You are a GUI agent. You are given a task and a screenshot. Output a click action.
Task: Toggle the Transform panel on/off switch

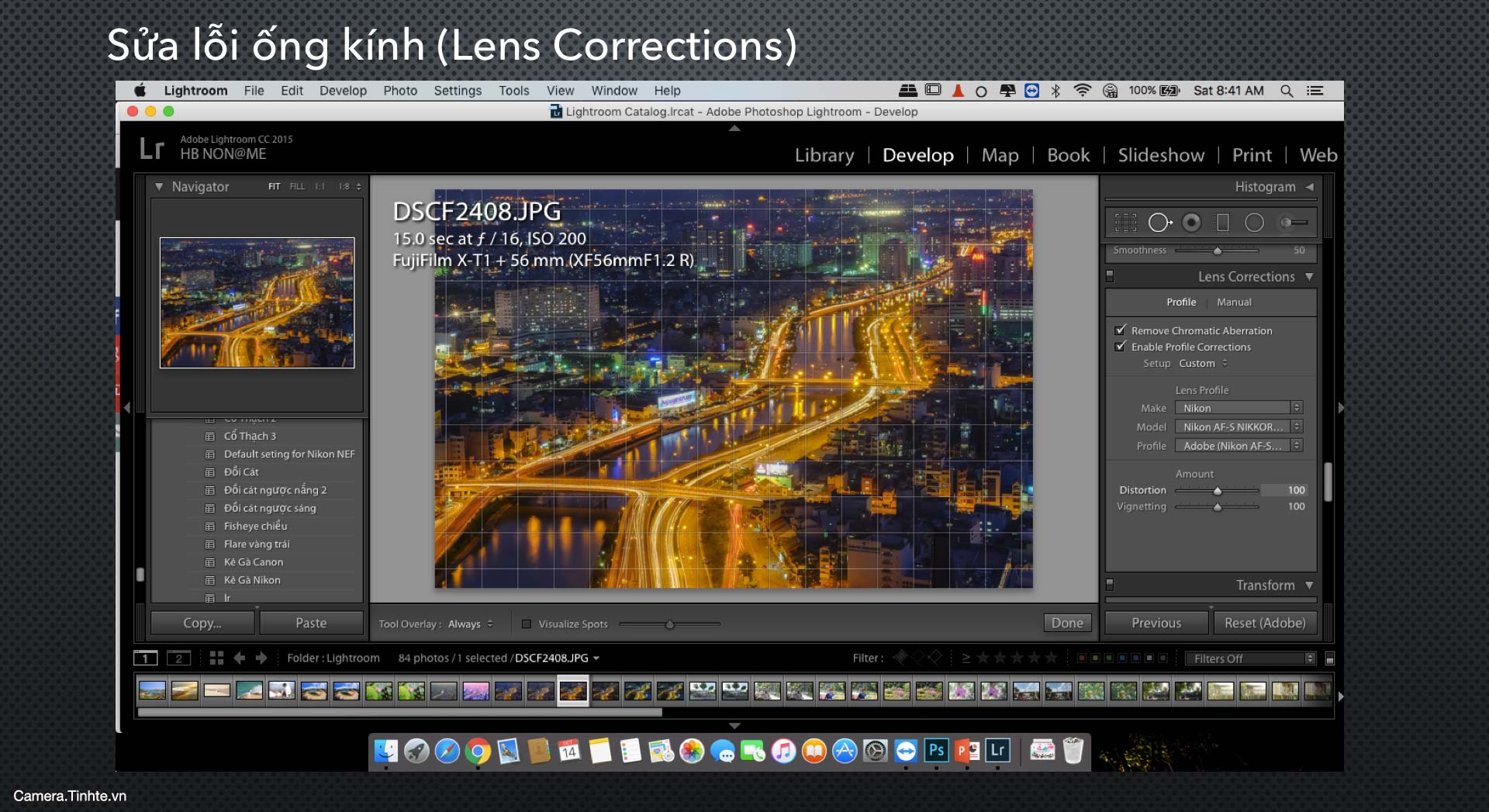(x=1110, y=585)
